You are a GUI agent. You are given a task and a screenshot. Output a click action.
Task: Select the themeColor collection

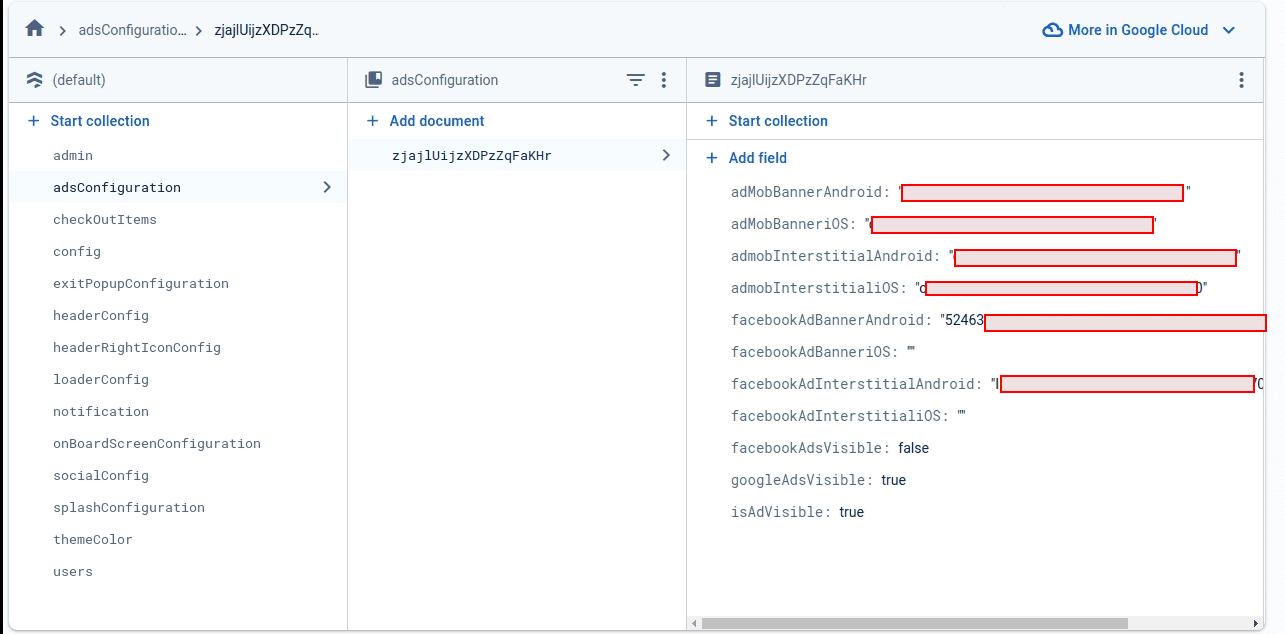coord(93,540)
